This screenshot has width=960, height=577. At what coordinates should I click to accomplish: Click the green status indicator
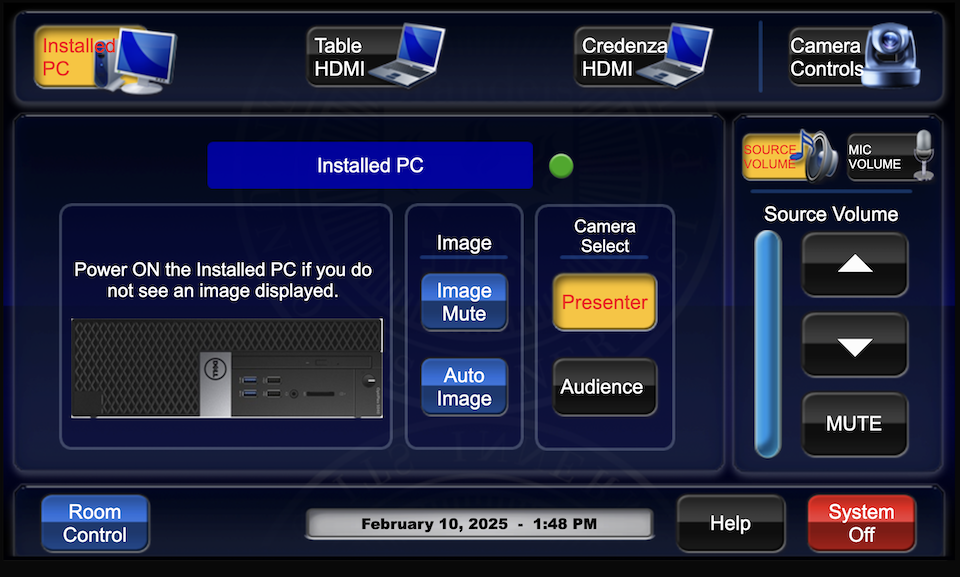(561, 165)
